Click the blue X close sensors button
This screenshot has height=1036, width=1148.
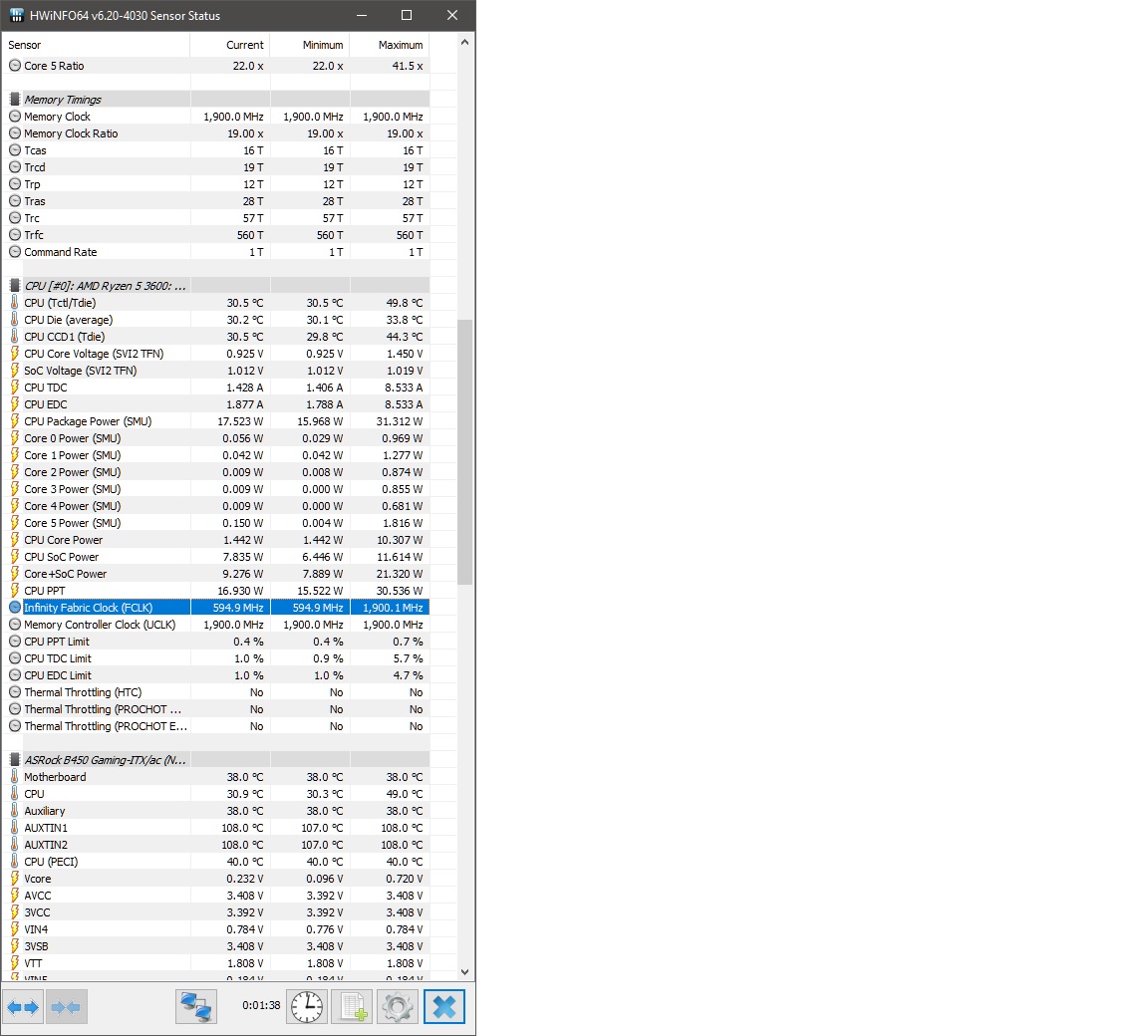click(x=444, y=1007)
